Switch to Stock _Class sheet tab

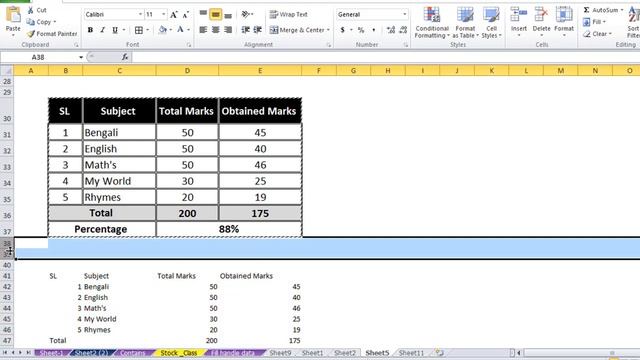pyautogui.click(x=179, y=353)
